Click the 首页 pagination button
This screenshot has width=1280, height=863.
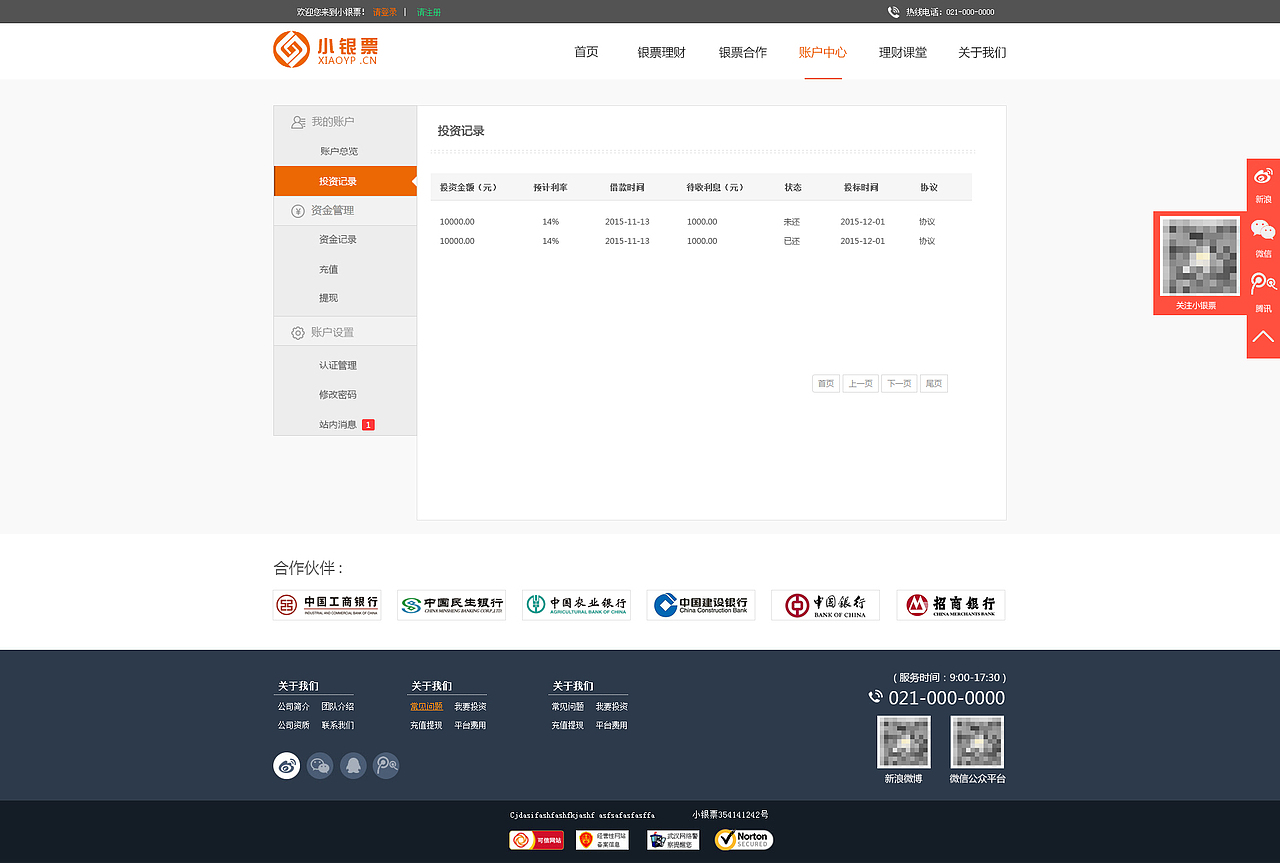pyautogui.click(x=826, y=384)
